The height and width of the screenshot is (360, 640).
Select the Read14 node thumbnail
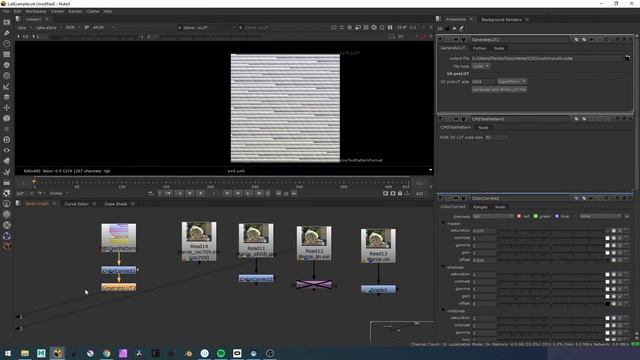point(199,241)
